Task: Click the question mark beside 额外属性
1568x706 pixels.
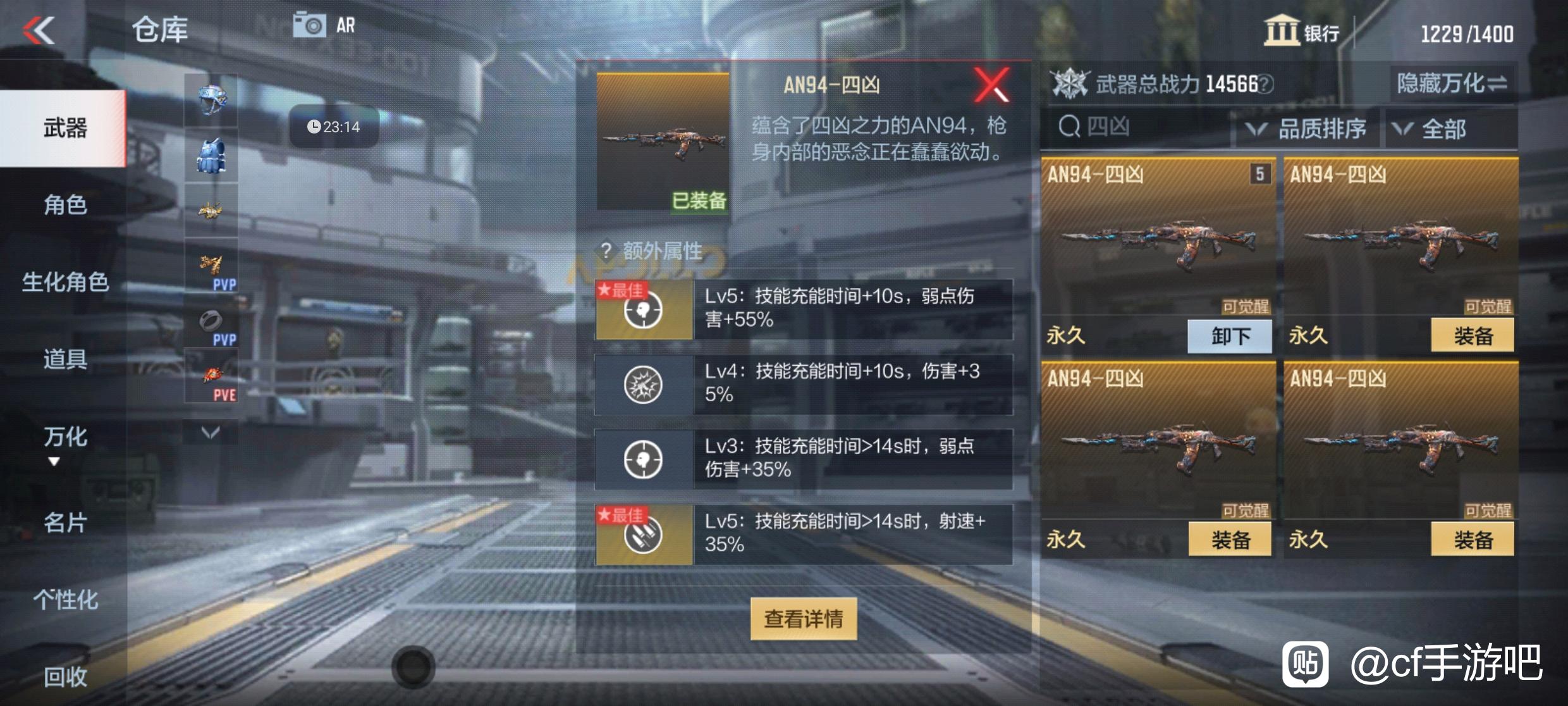Action: point(606,251)
